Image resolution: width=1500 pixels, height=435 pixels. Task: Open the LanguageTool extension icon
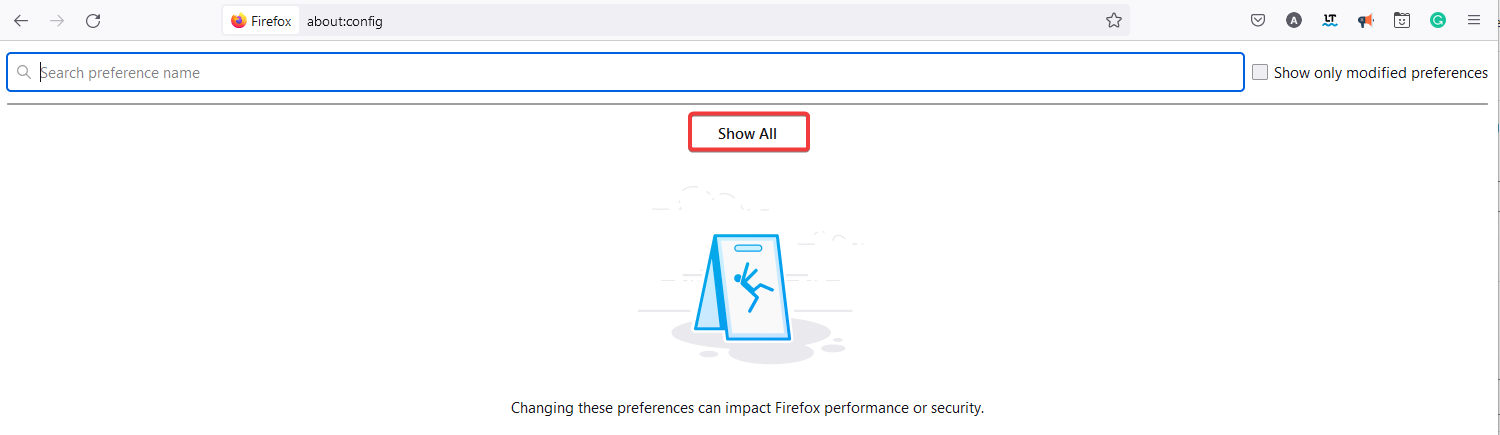1329,21
